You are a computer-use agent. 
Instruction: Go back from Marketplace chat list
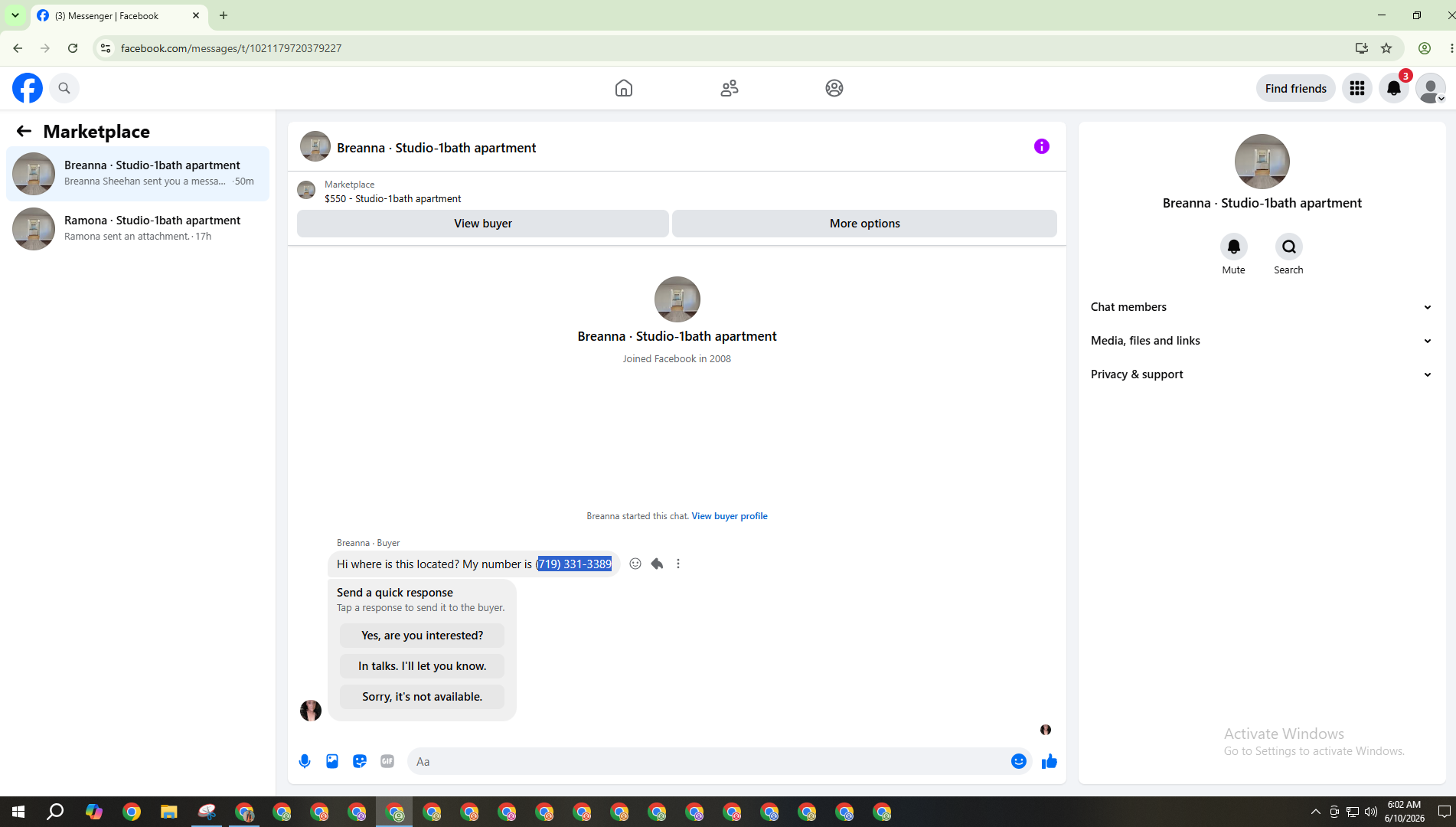pyautogui.click(x=24, y=131)
